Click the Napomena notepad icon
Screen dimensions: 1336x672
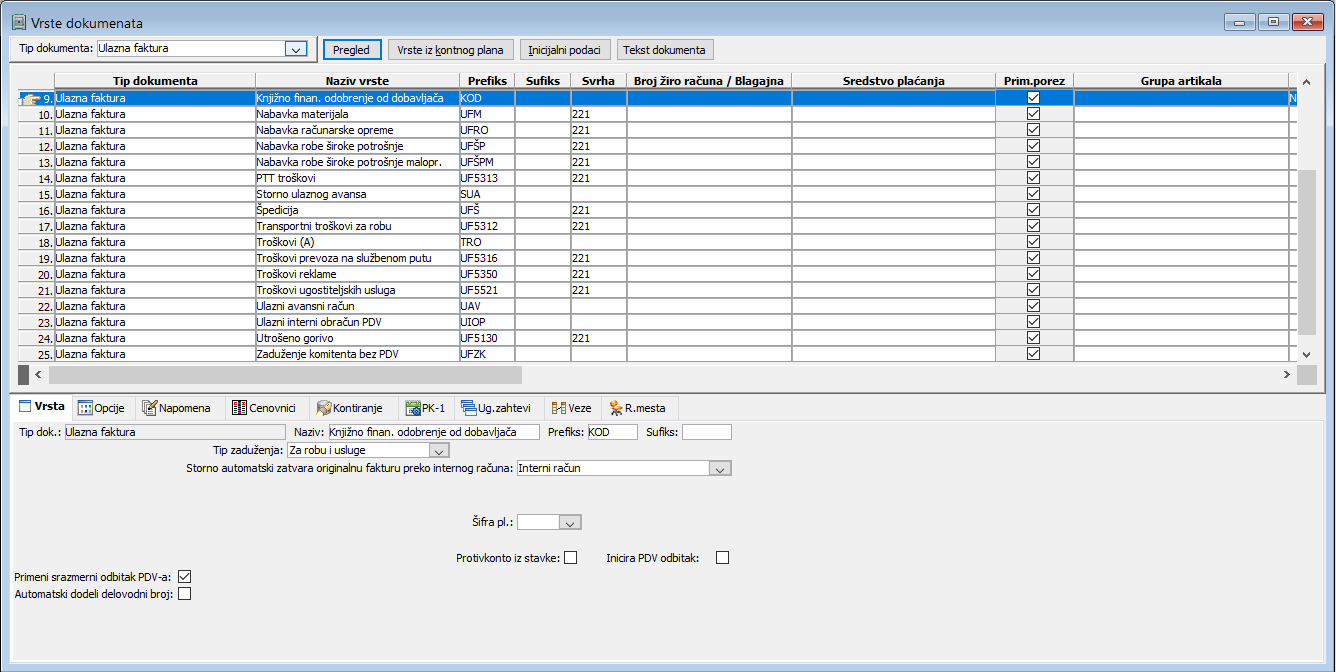pyautogui.click(x=151, y=408)
